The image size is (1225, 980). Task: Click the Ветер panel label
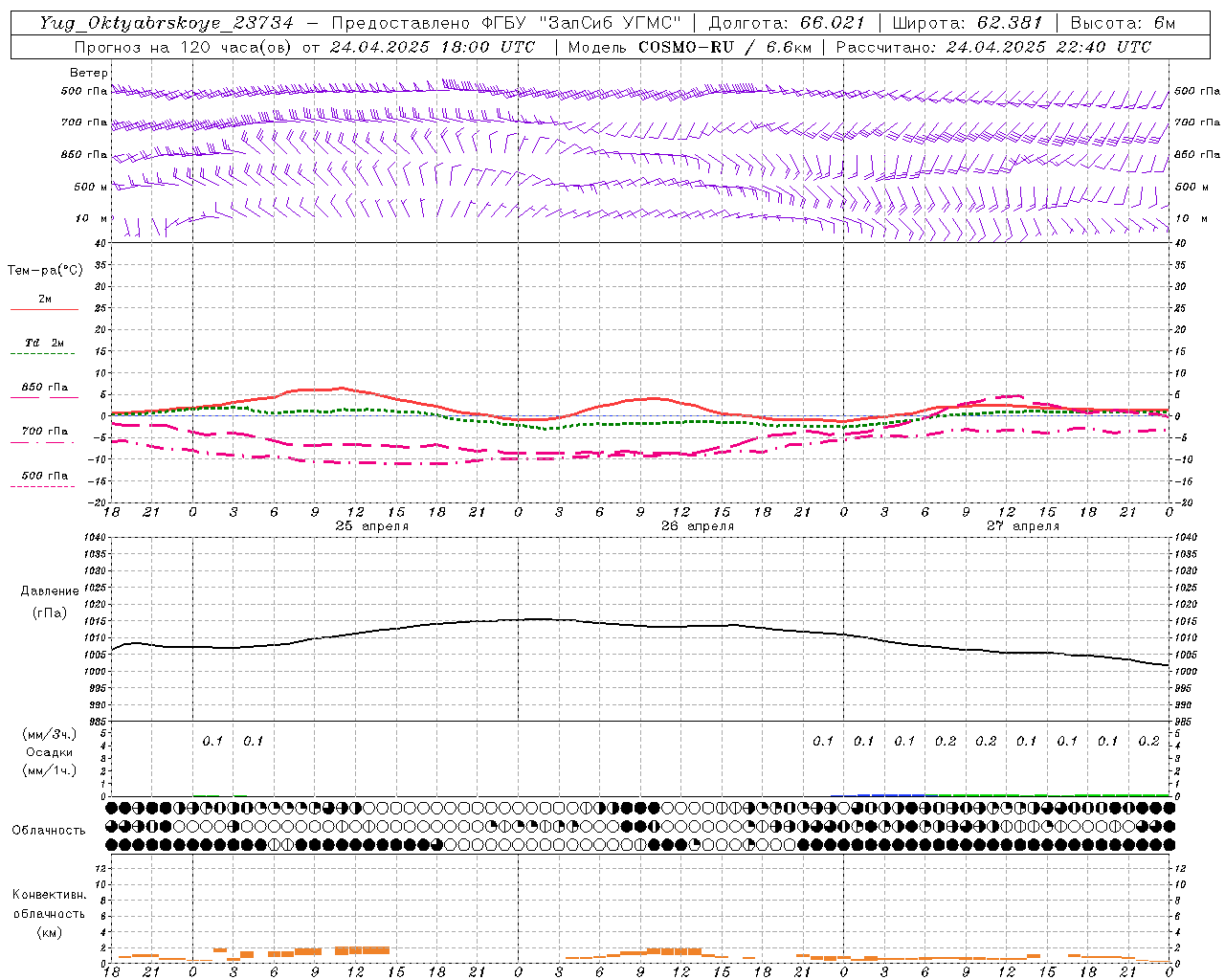point(89,73)
